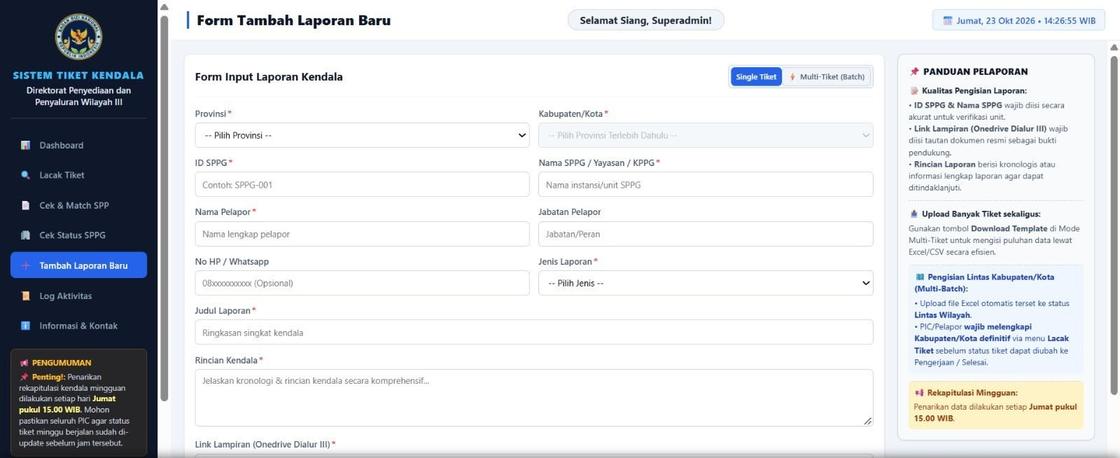Click the megaphone icon beside PENGUMUMAN

24,363
